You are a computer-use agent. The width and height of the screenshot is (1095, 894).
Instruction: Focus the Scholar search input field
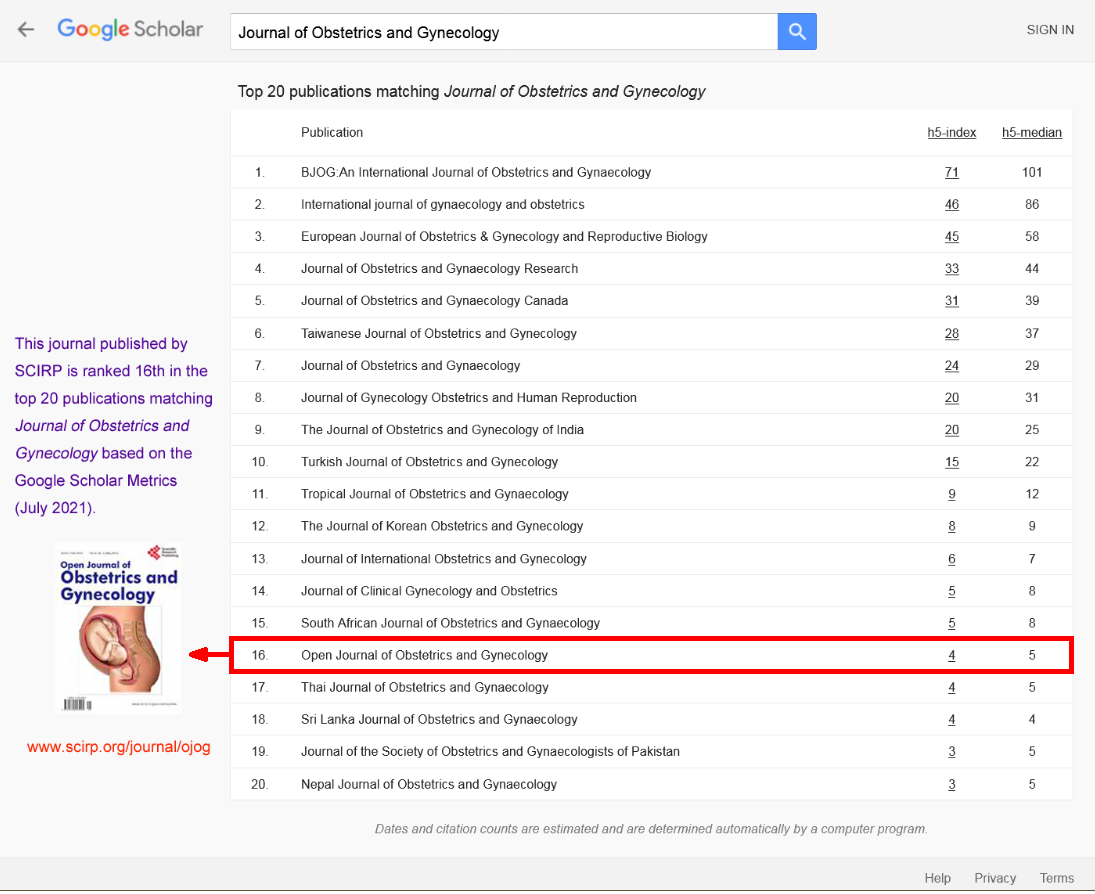pyautogui.click(x=504, y=32)
